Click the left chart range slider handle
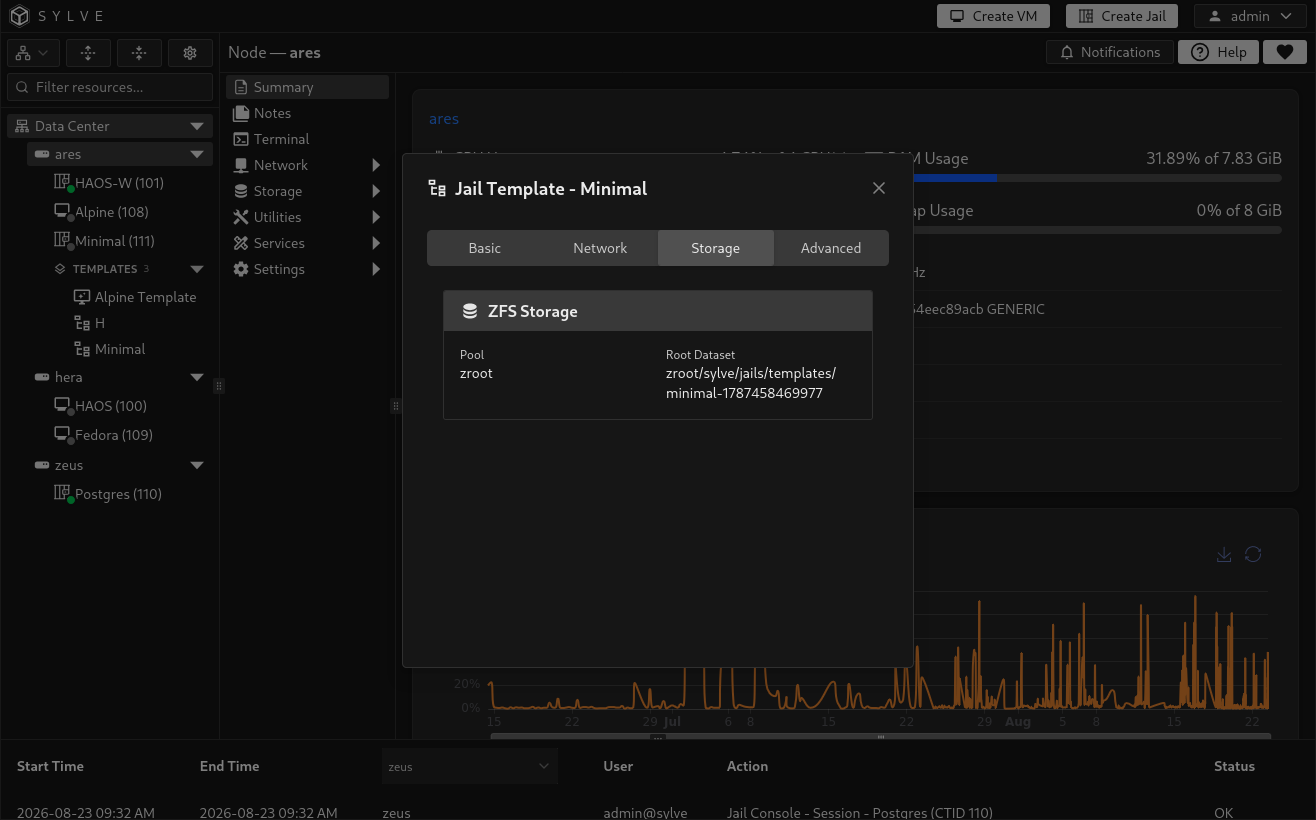This screenshot has height=820, width=1316. coord(658,737)
